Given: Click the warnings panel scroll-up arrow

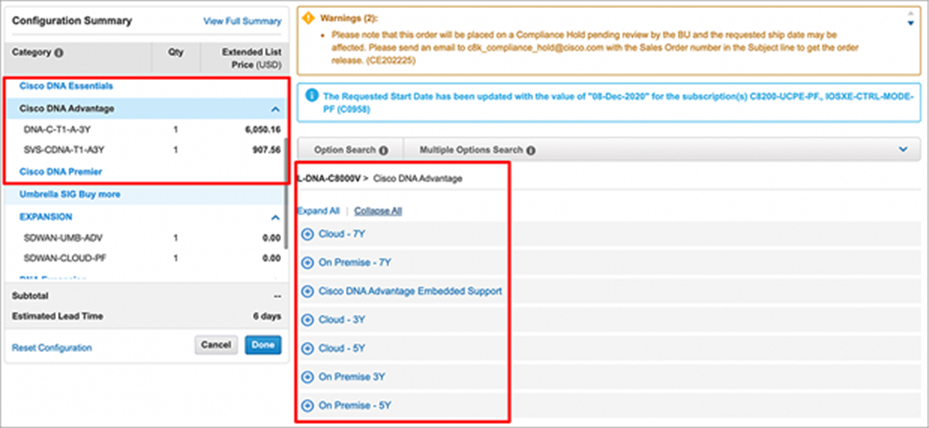Looking at the screenshot, I should click(x=911, y=12).
